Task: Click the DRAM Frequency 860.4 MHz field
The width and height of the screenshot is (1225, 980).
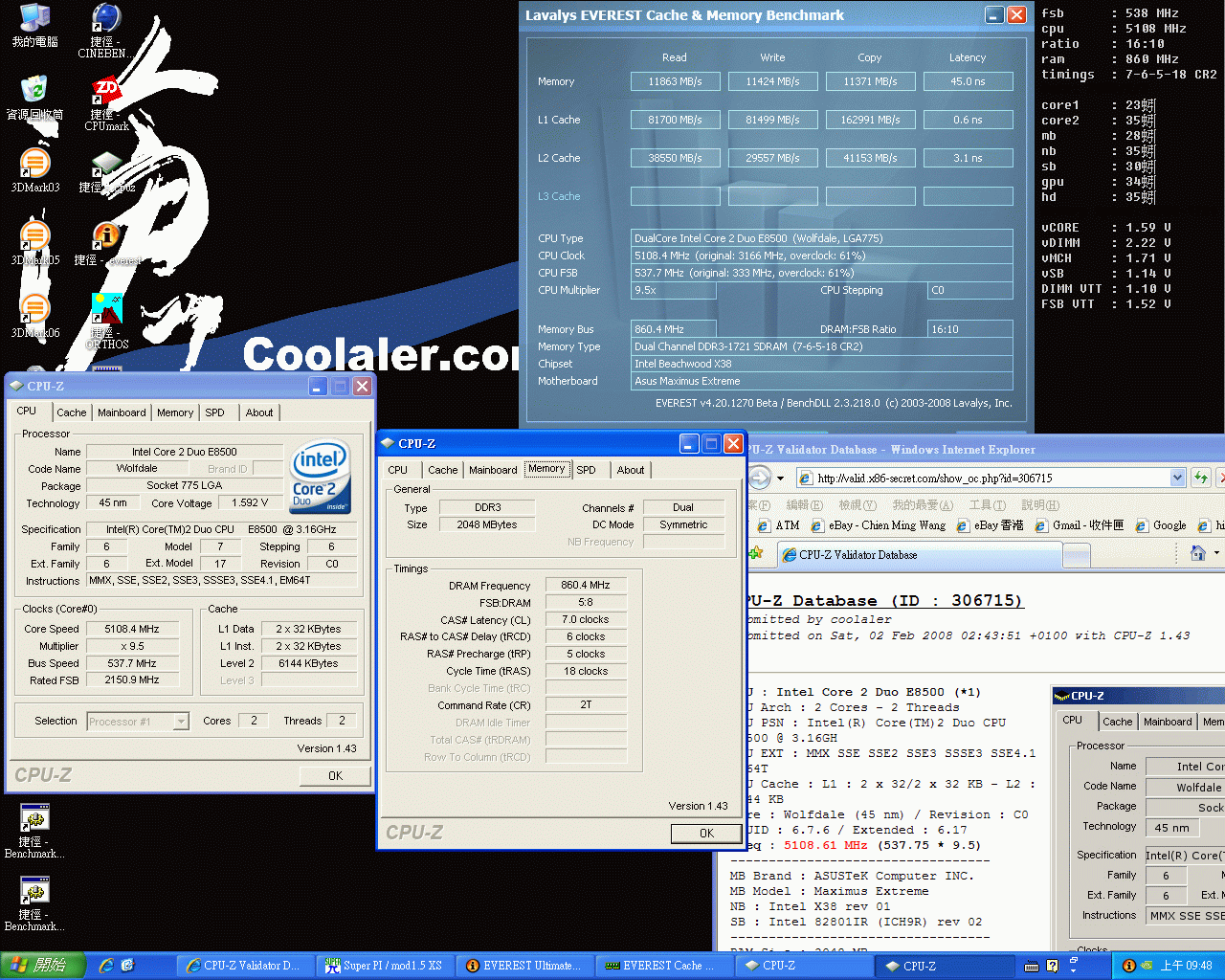Action: coord(586,585)
